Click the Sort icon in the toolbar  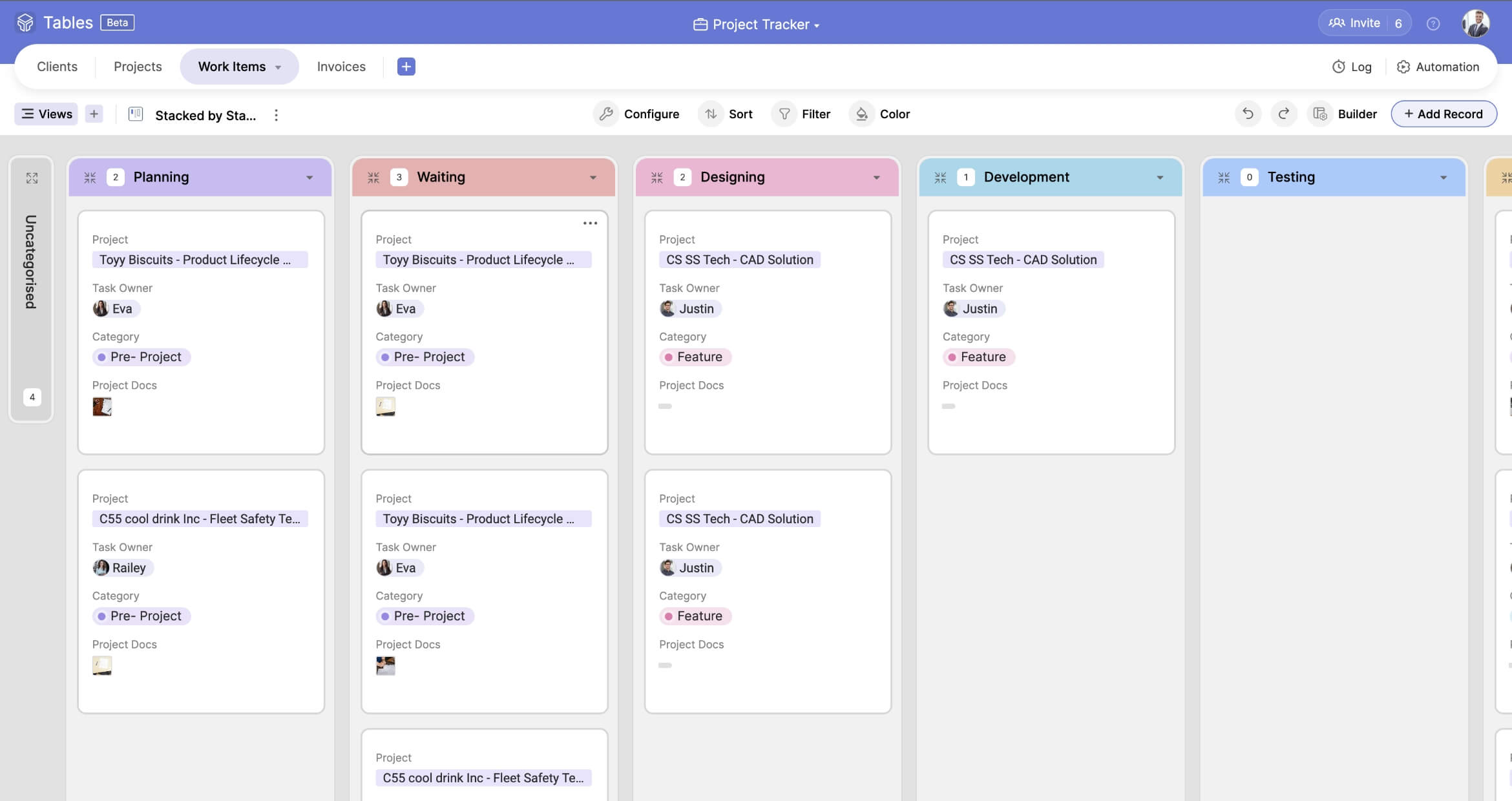click(711, 114)
